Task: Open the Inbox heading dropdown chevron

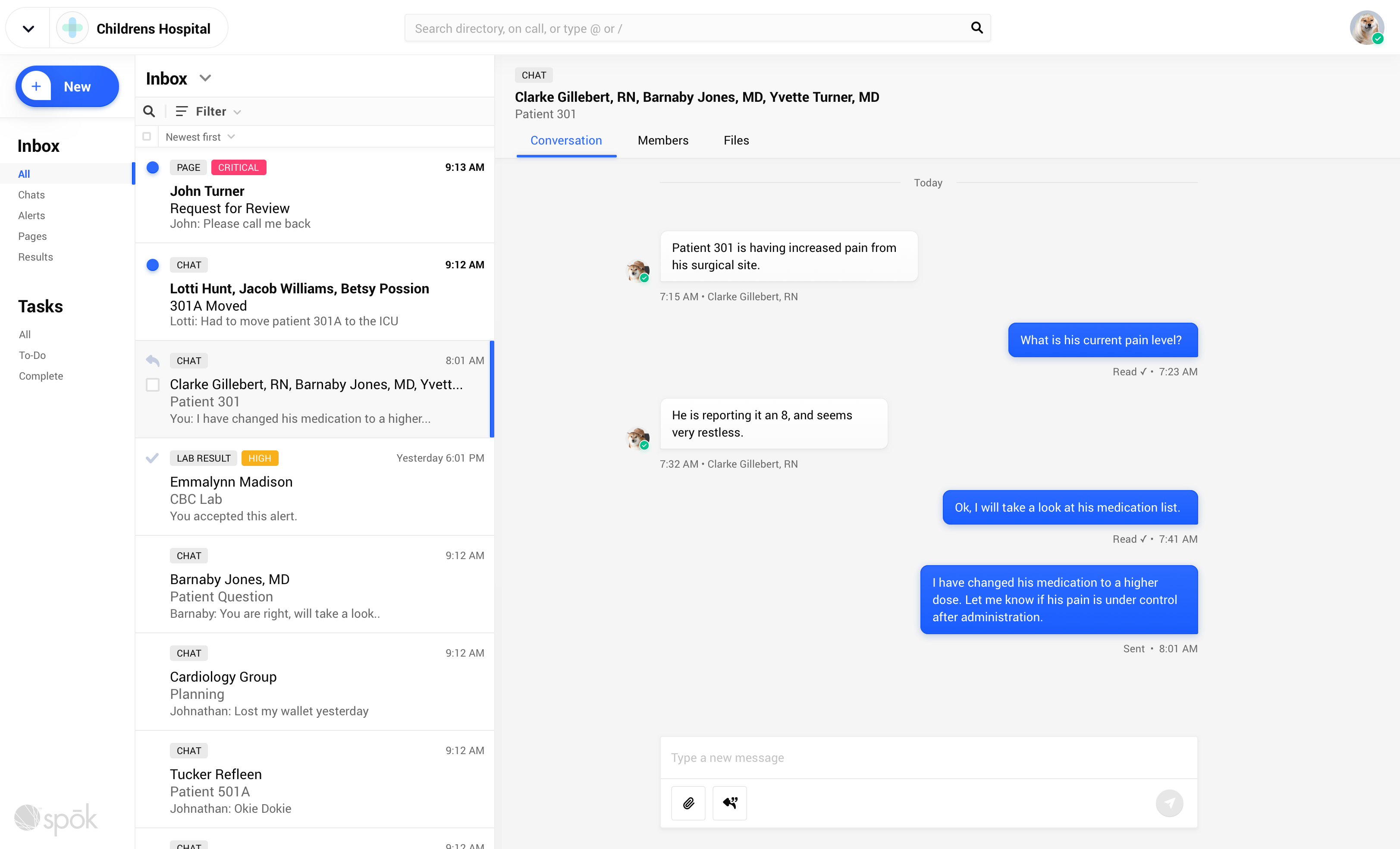Action: point(206,79)
